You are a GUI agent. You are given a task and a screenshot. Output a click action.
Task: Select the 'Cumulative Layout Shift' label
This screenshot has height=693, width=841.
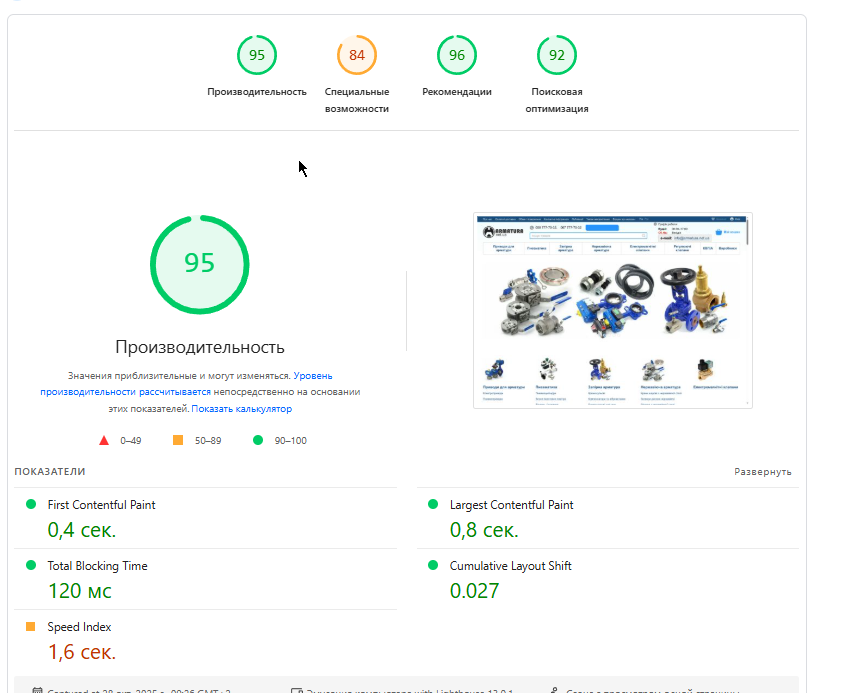tap(511, 566)
